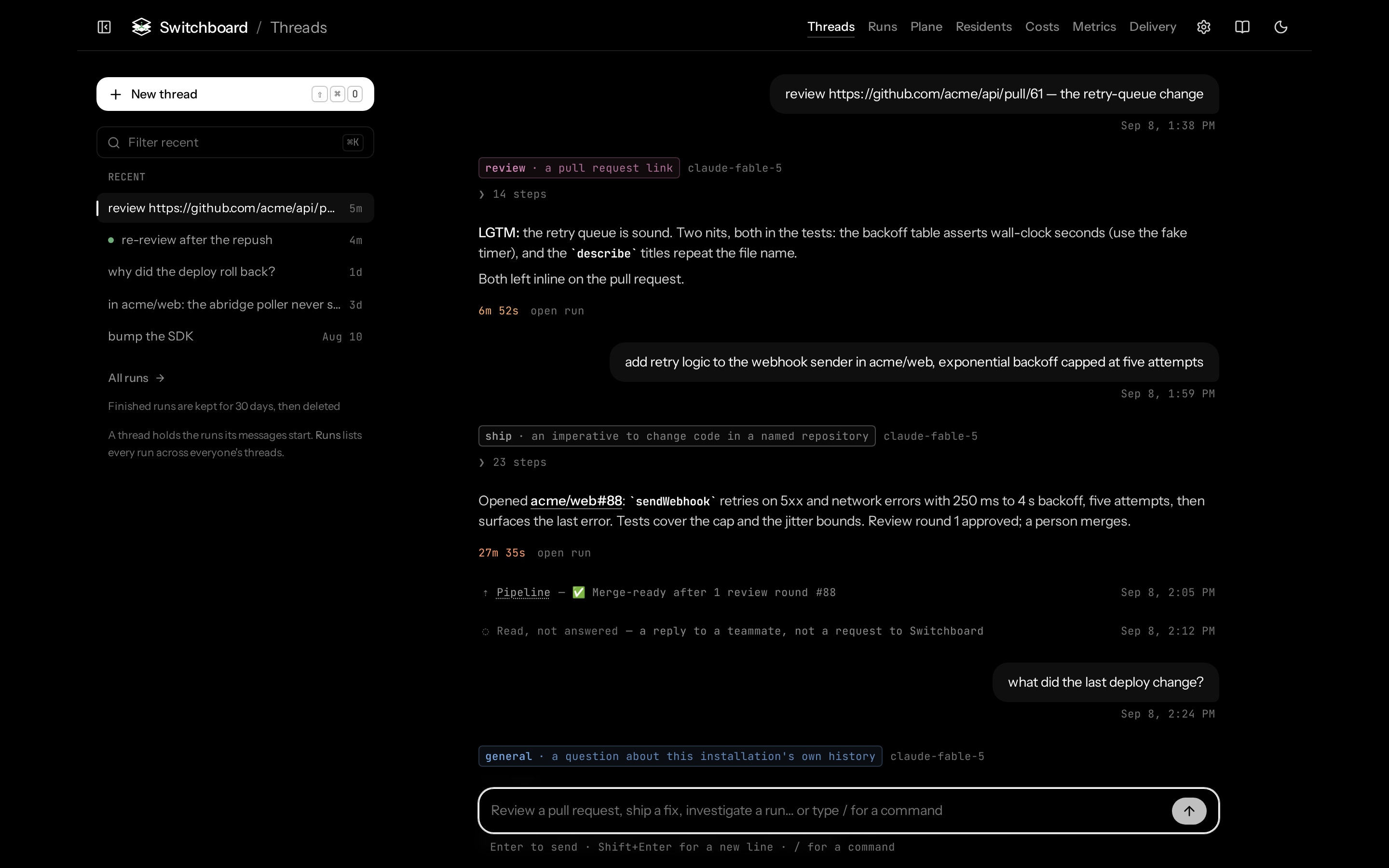Toggle dark mode moon icon
The image size is (1389, 868).
1280,27
